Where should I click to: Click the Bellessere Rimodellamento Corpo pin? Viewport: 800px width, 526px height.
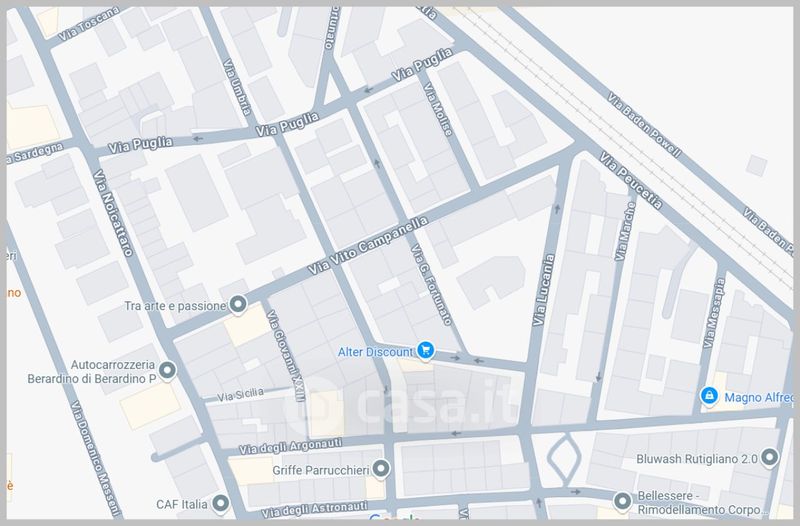(x=621, y=500)
